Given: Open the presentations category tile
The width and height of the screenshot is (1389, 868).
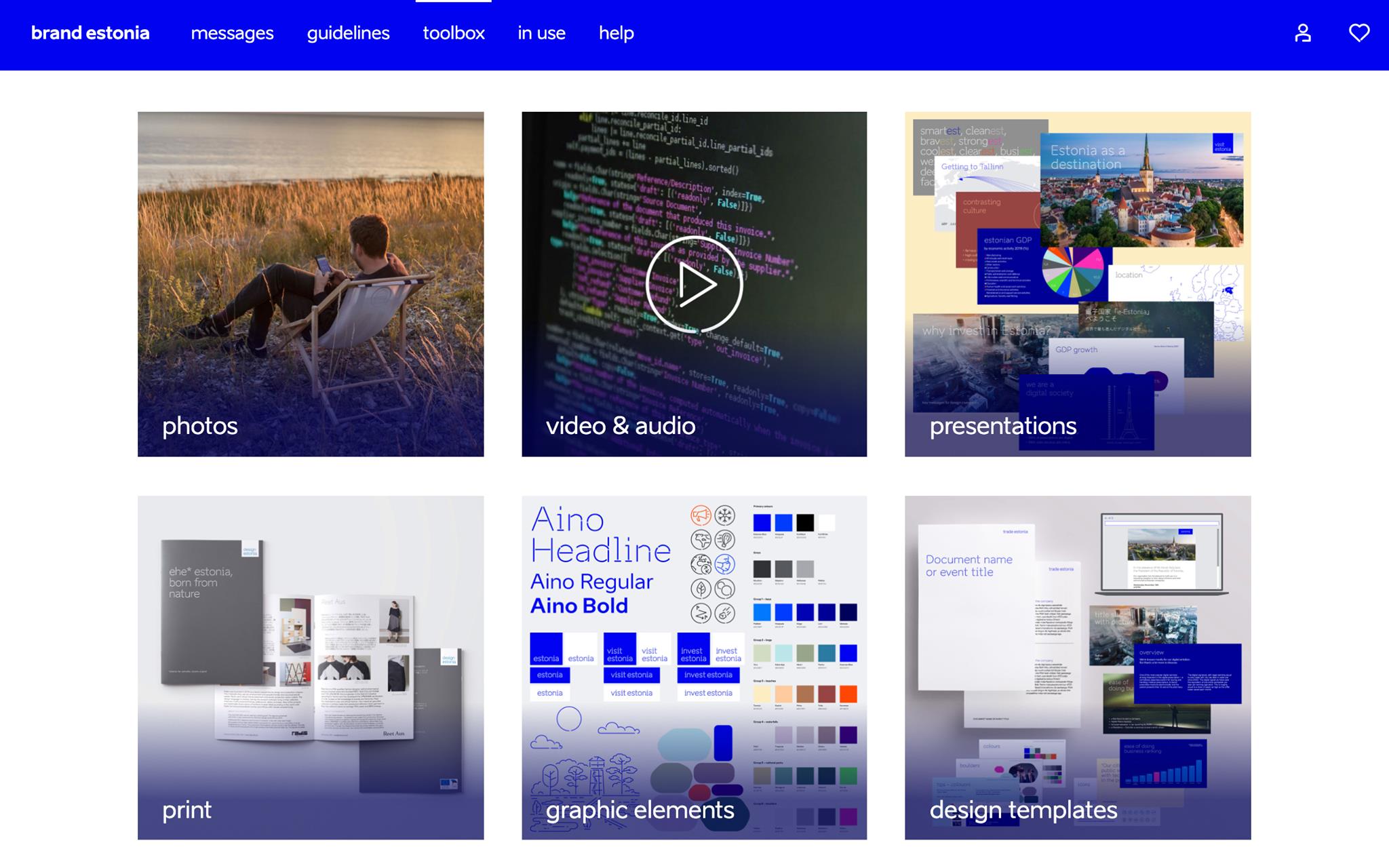Looking at the screenshot, I should pos(1078,284).
